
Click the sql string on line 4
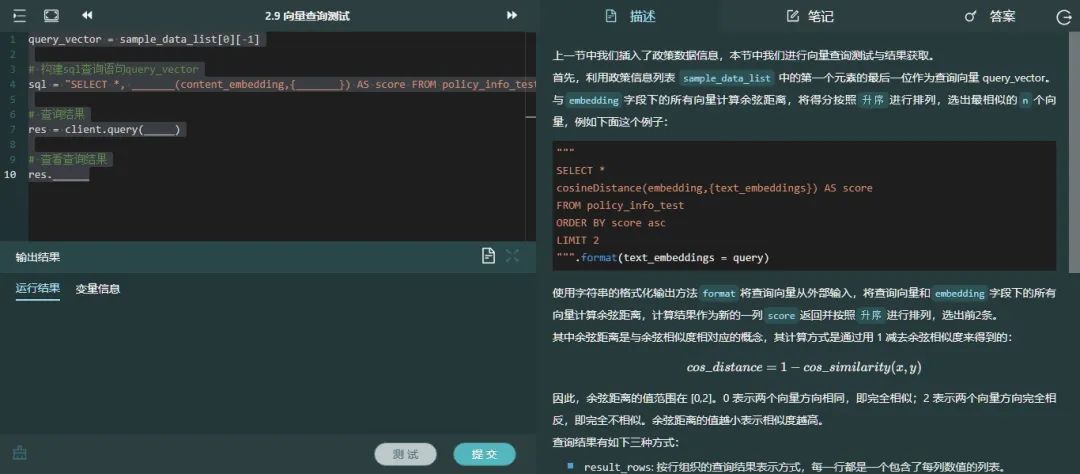[x=301, y=84]
